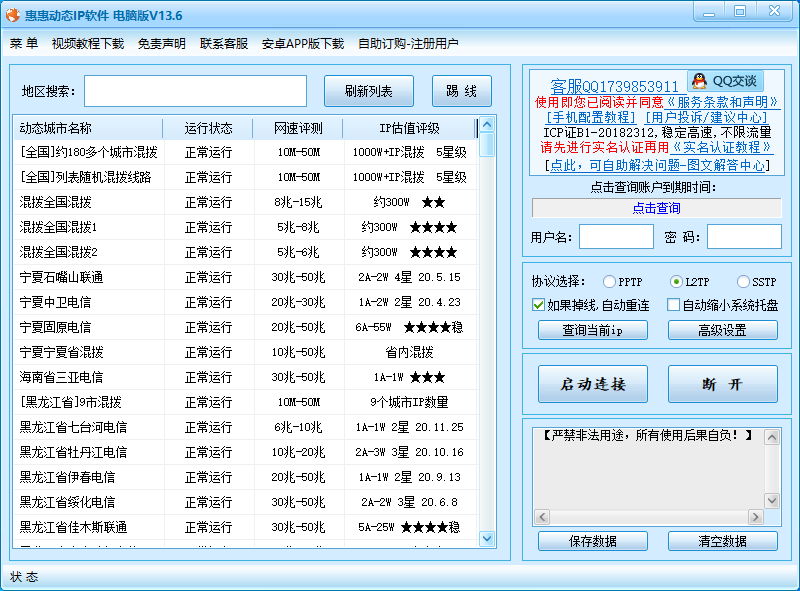Viewport: 800px width, 591px height.
Task: Open the 菜单 menu
Action: click(24, 43)
